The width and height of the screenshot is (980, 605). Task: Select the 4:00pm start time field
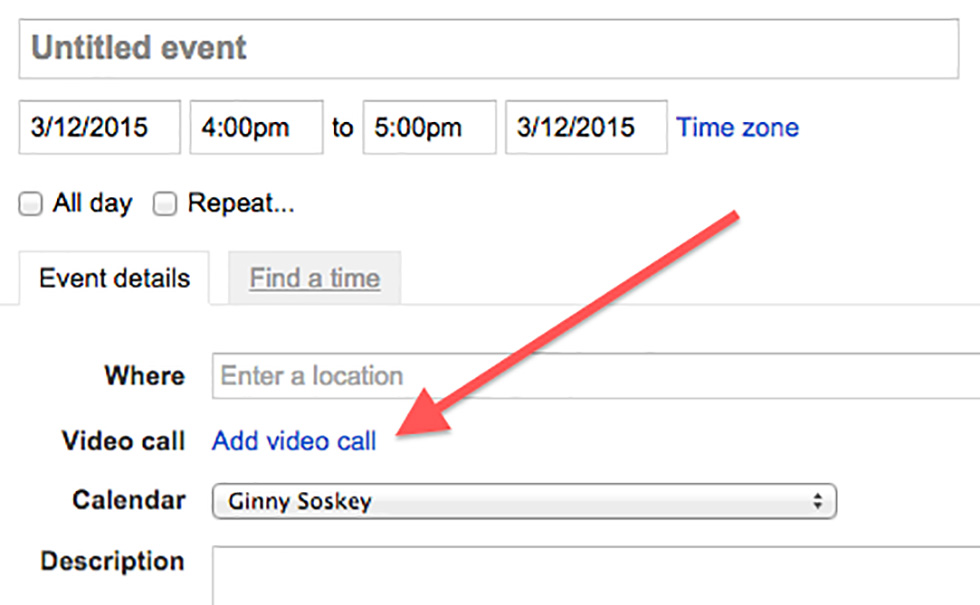click(256, 127)
